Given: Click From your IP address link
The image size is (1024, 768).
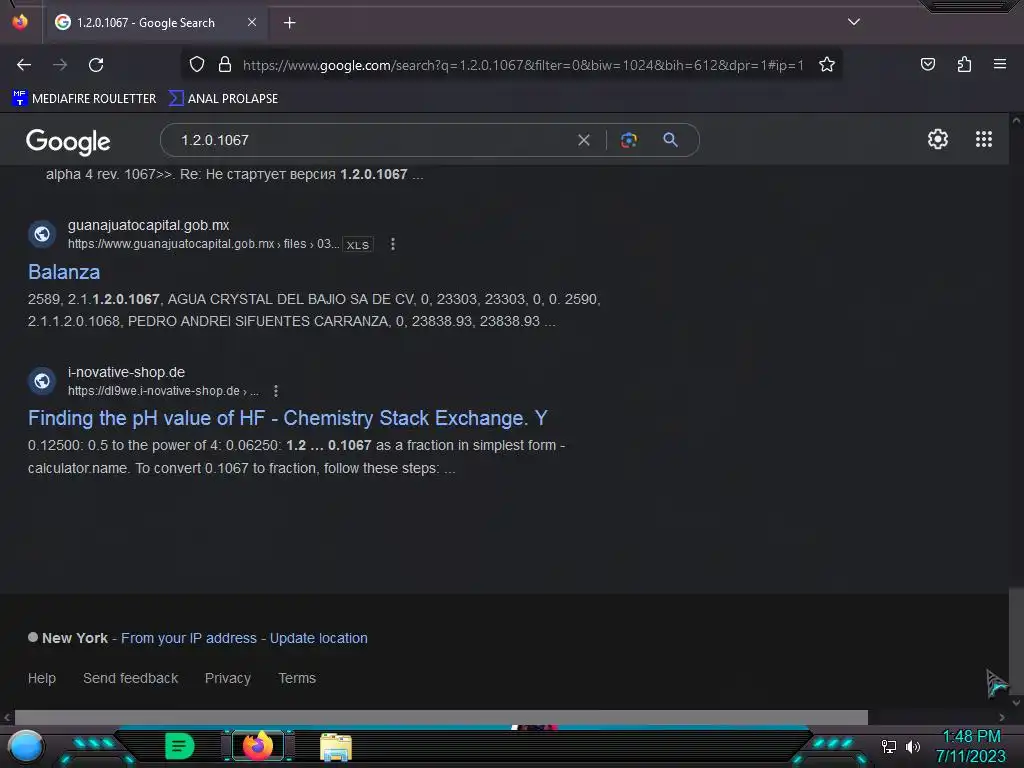Looking at the screenshot, I should pos(189,638).
